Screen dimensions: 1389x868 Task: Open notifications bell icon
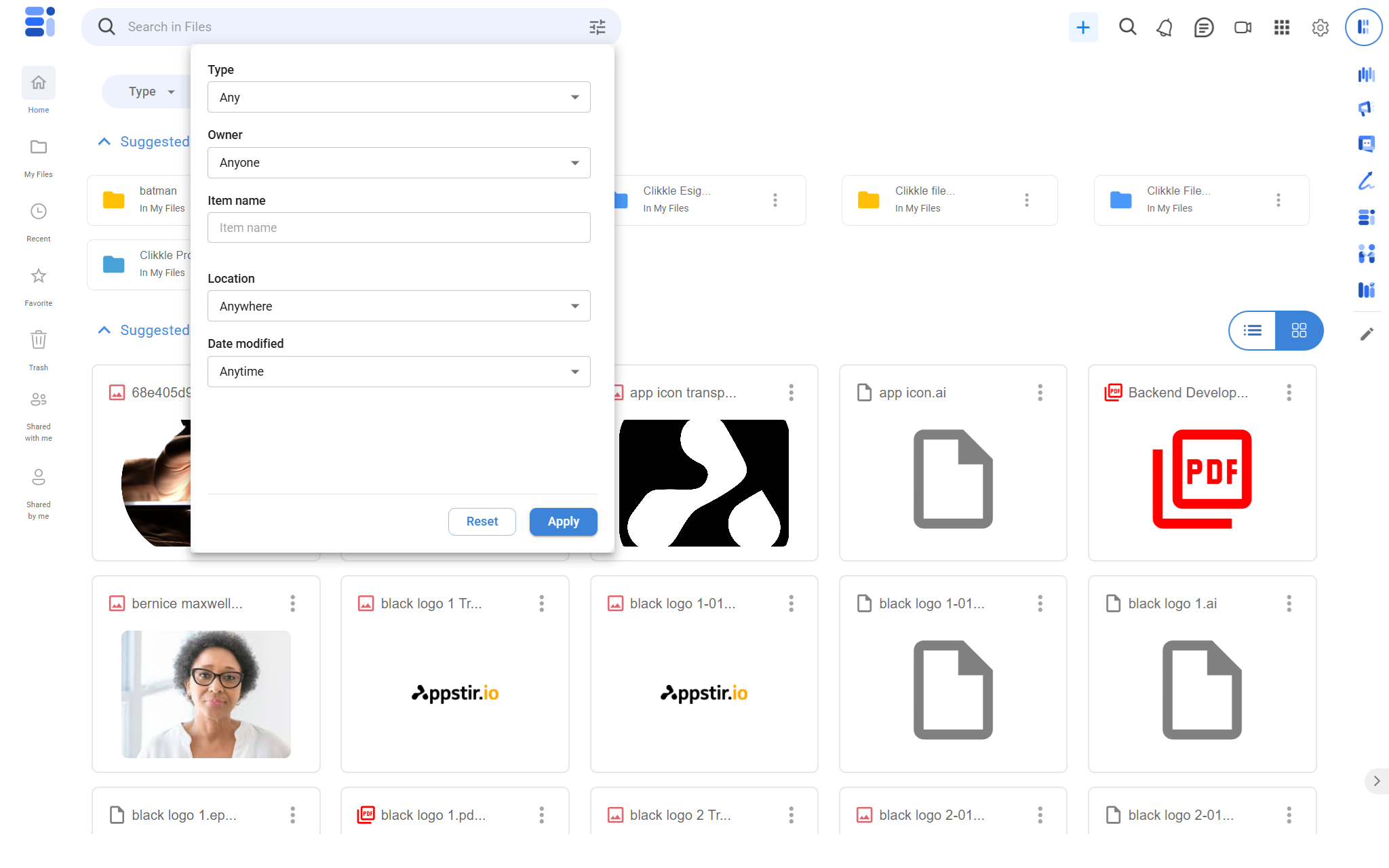coord(1165,27)
